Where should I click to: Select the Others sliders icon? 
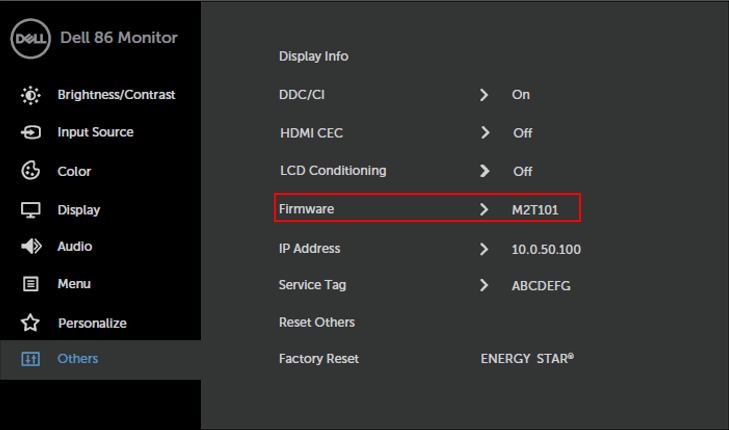[31, 359]
